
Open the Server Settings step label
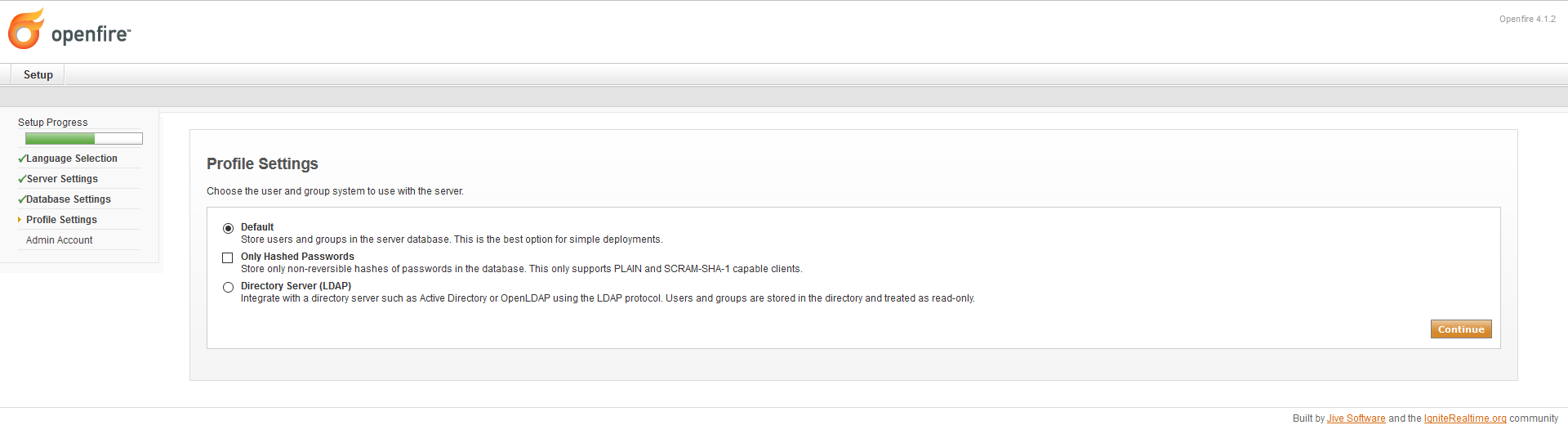pyautogui.click(x=62, y=179)
